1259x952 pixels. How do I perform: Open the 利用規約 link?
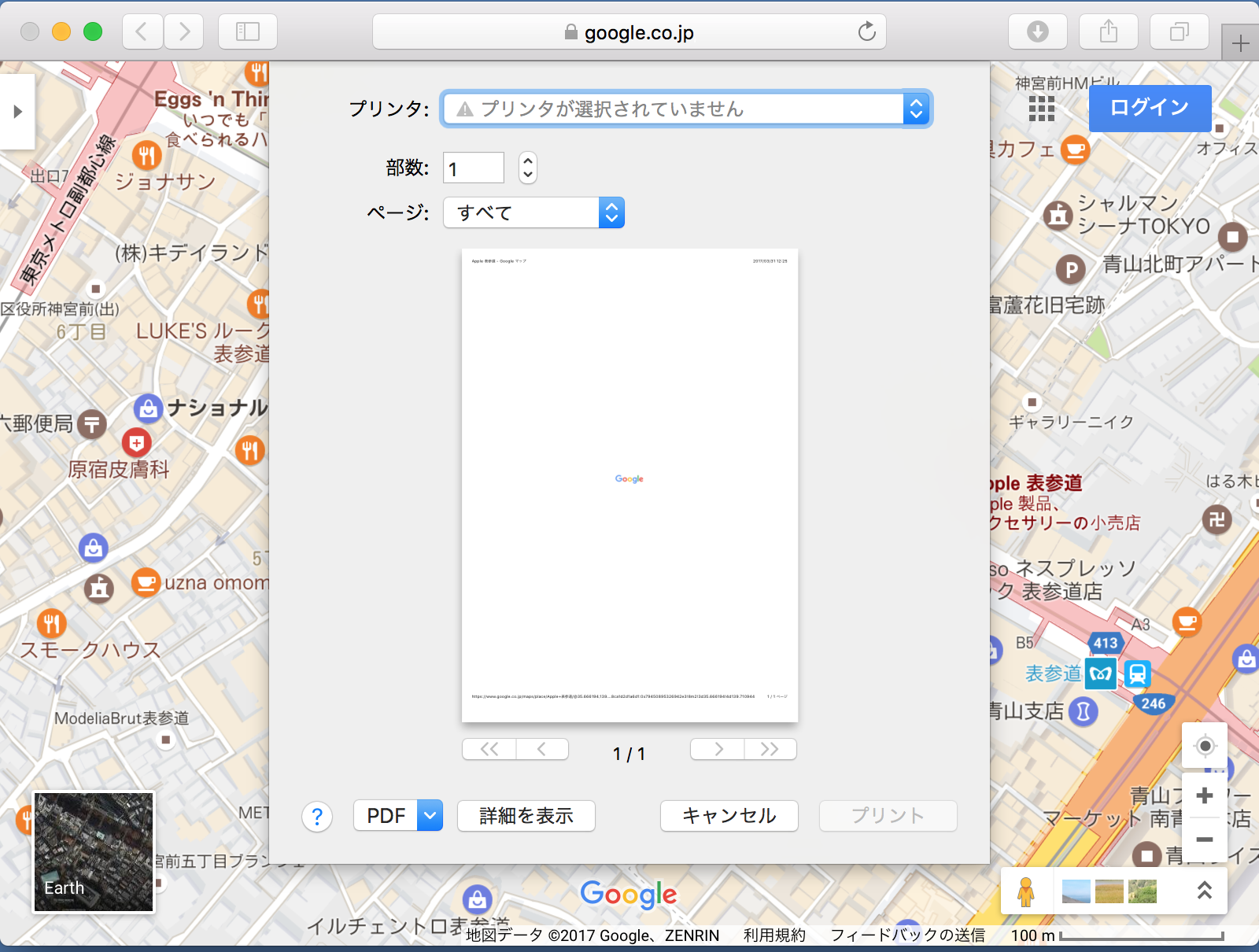774,935
